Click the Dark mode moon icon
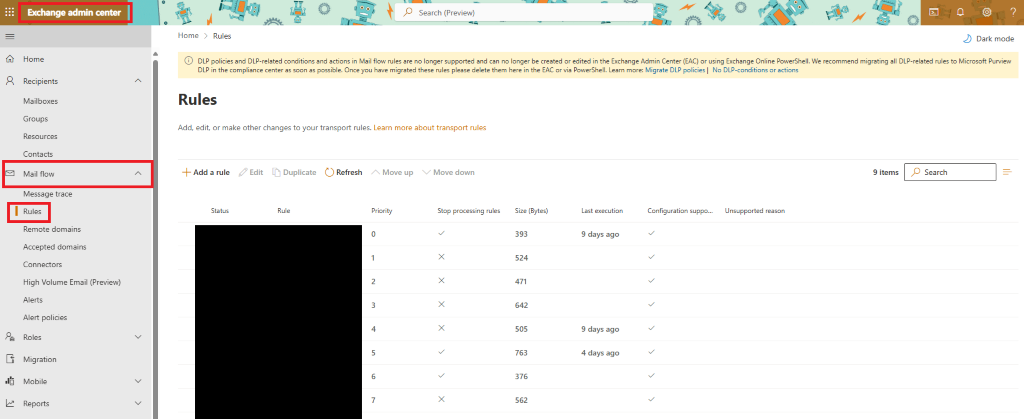 point(968,39)
